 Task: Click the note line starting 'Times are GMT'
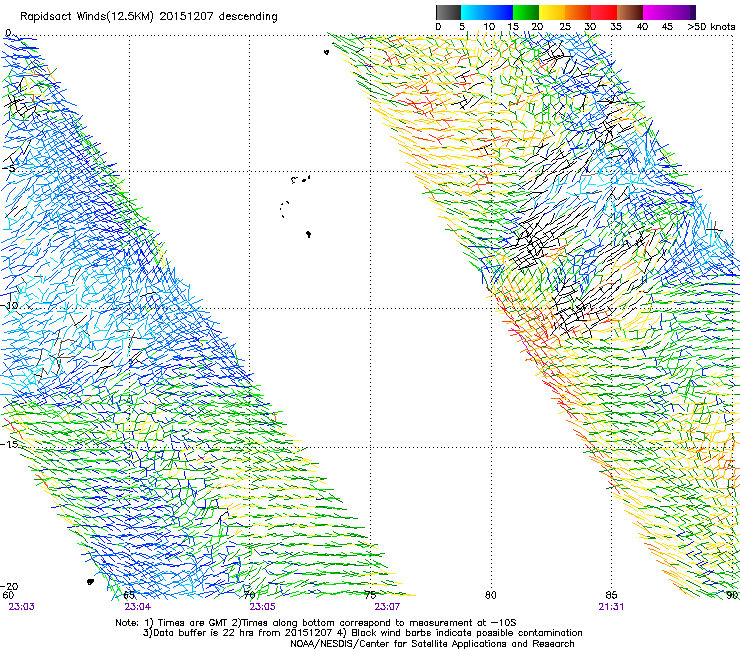[x=316, y=623]
